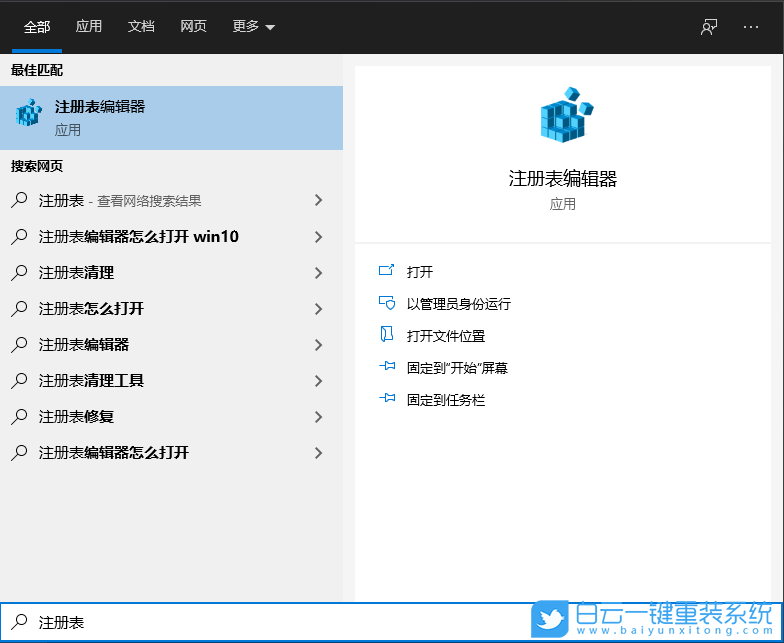Click the Registry Editor icon in best match
Viewport: 784px width, 643px height.
(x=28, y=112)
